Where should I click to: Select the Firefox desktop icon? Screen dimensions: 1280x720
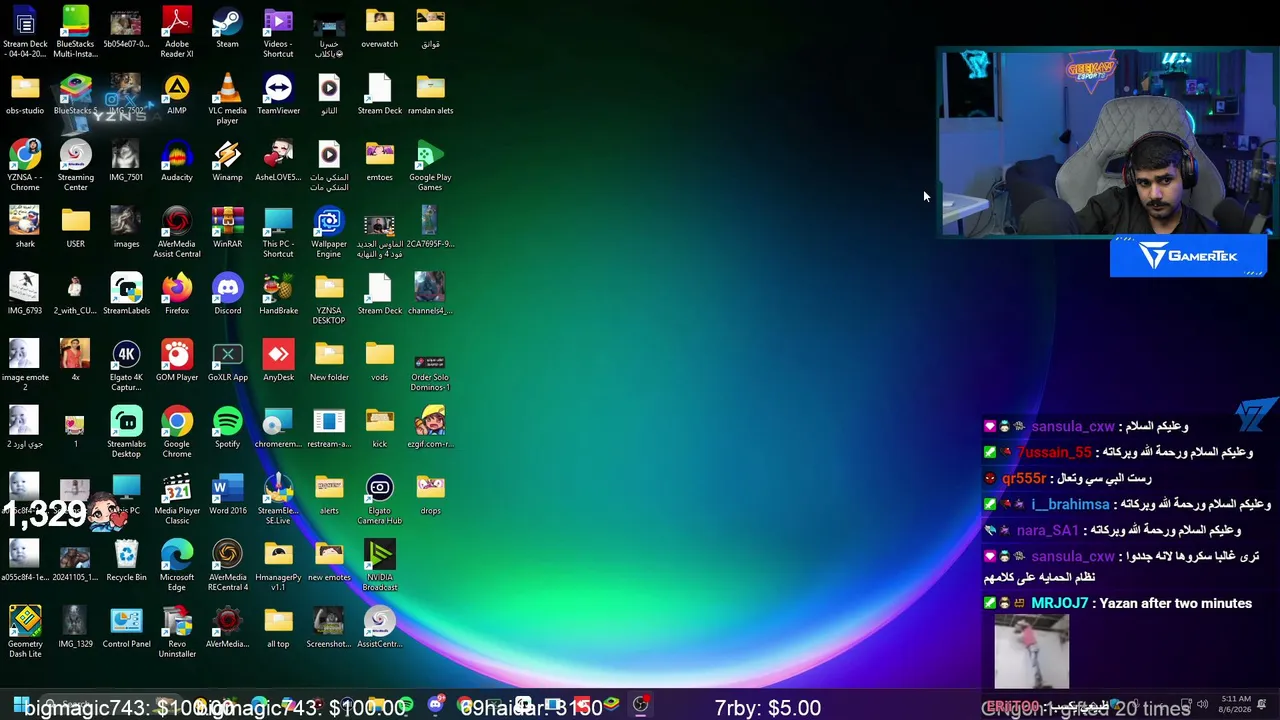pos(177,294)
